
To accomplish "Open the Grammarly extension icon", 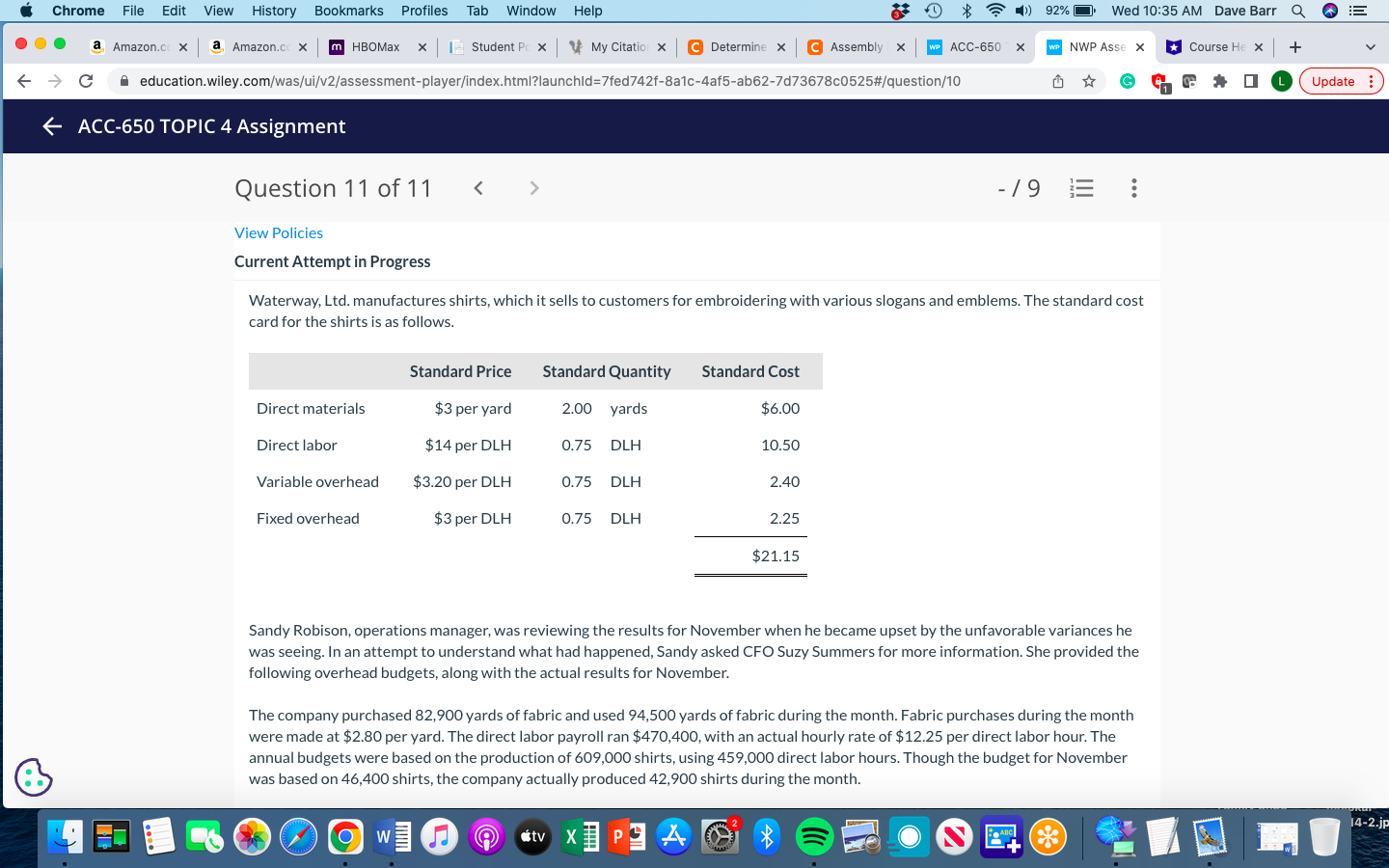I will coord(1129,81).
